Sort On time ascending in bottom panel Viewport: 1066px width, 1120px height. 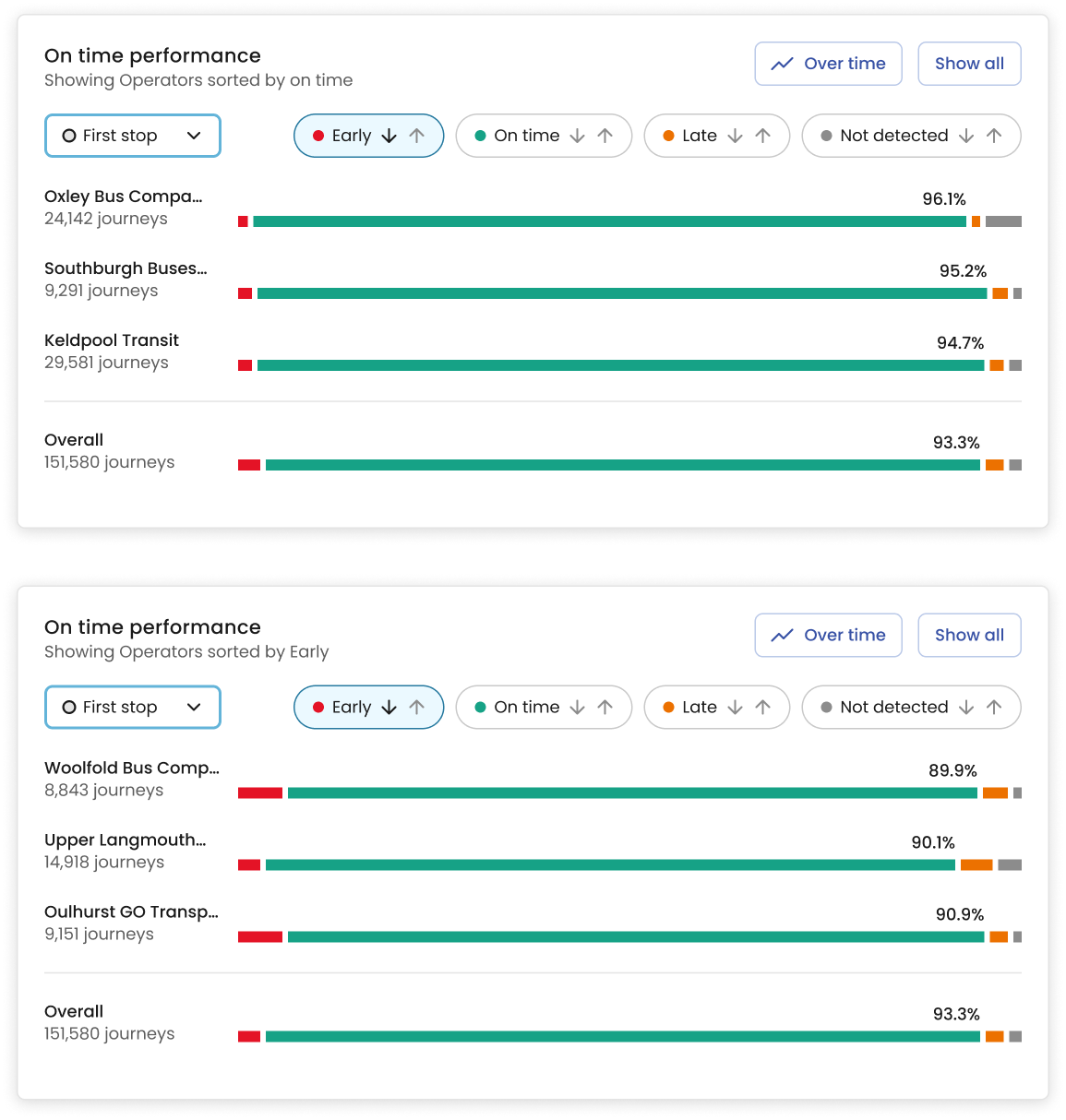tap(605, 708)
